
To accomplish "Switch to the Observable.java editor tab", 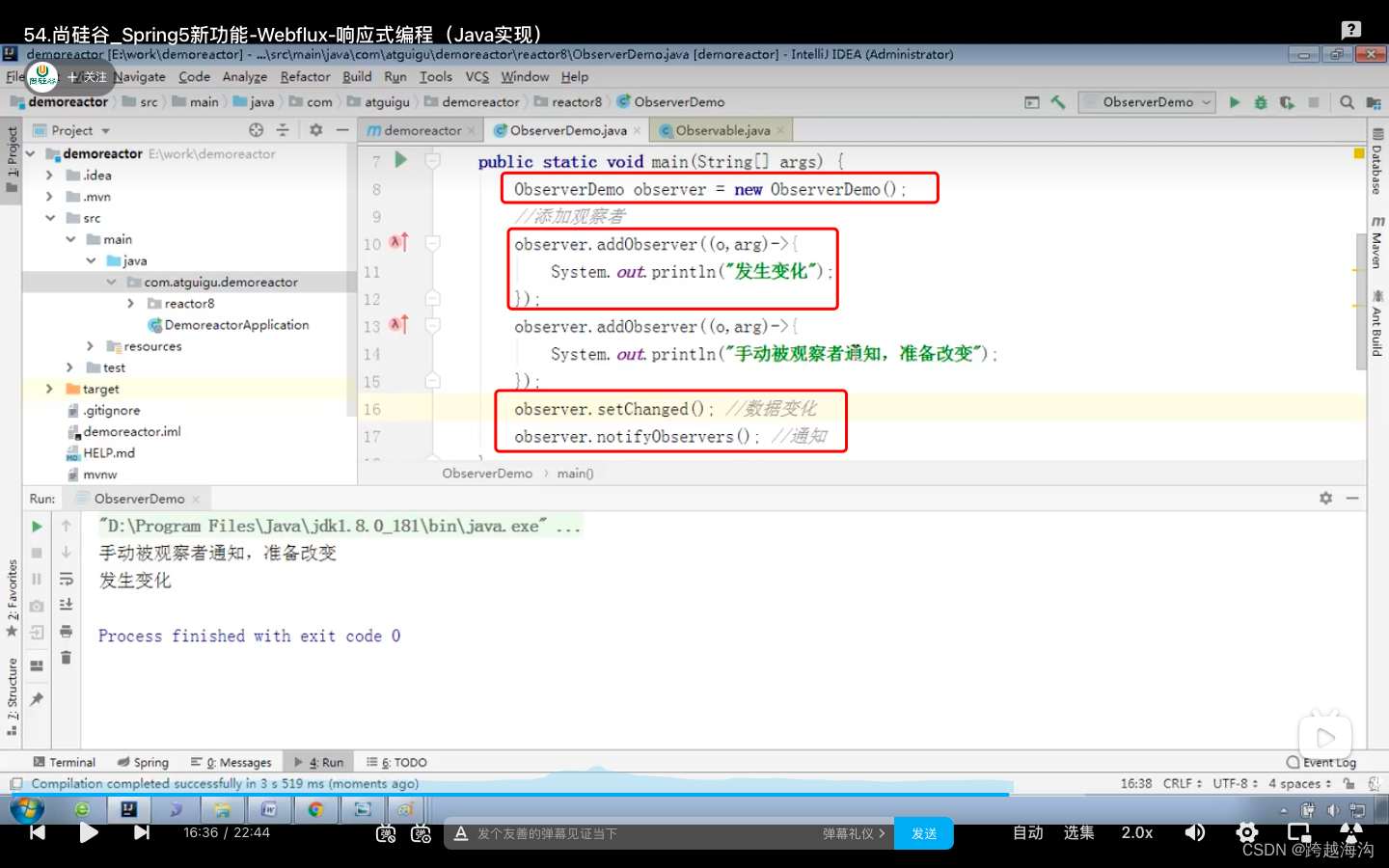I will (x=722, y=130).
